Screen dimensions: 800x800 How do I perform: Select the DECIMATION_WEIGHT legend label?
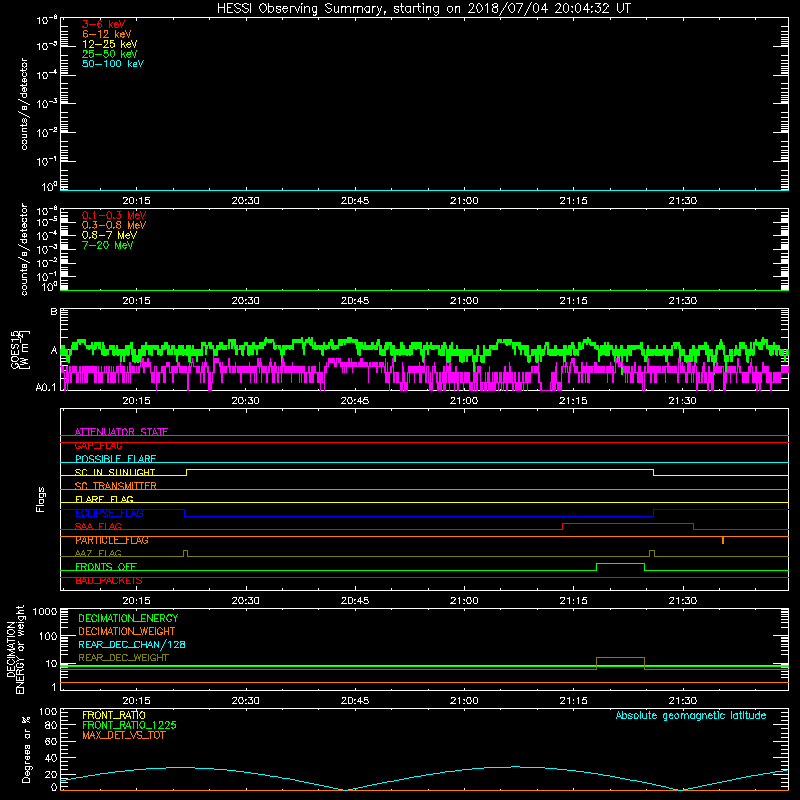tap(127, 631)
